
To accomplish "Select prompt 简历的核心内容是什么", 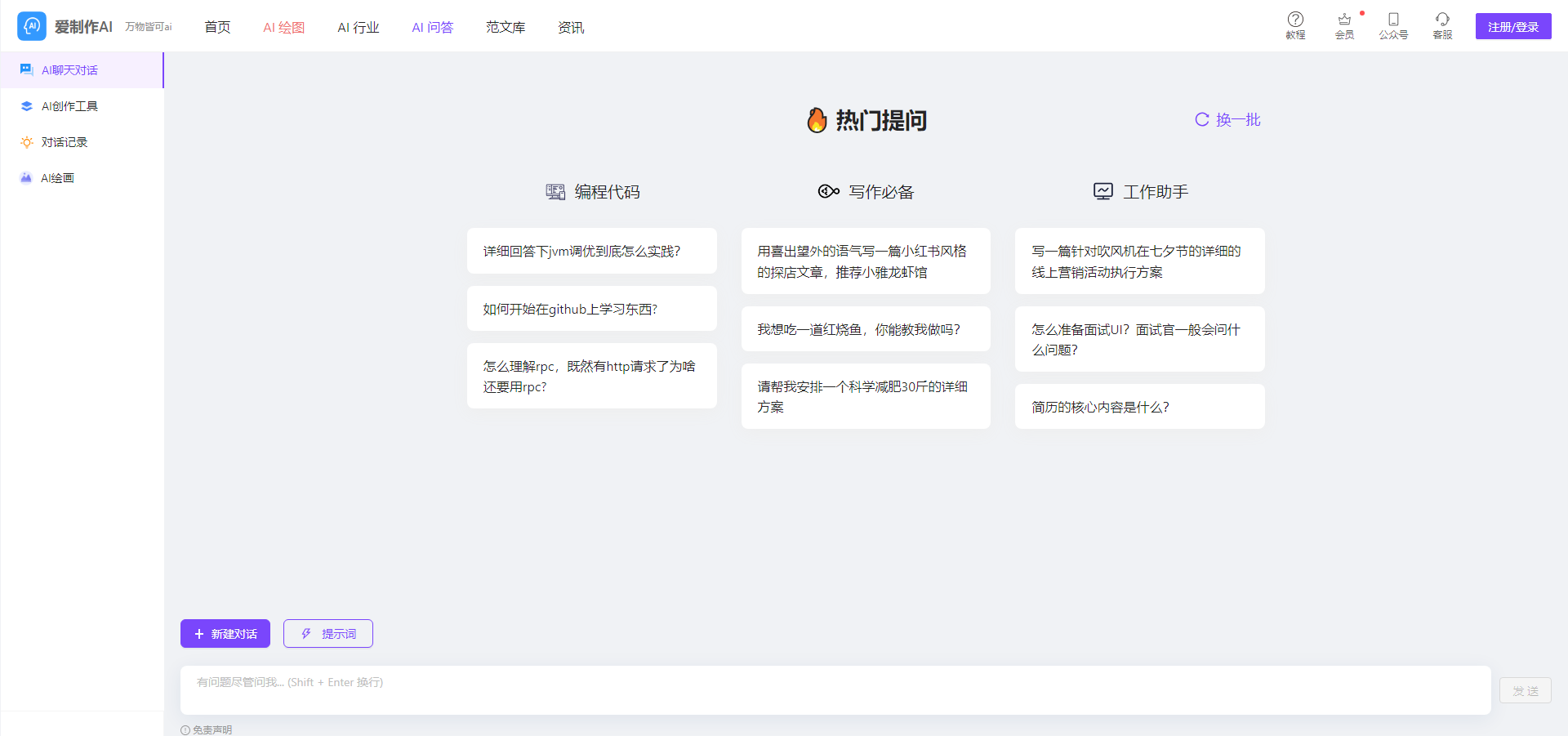I will coord(1140,407).
